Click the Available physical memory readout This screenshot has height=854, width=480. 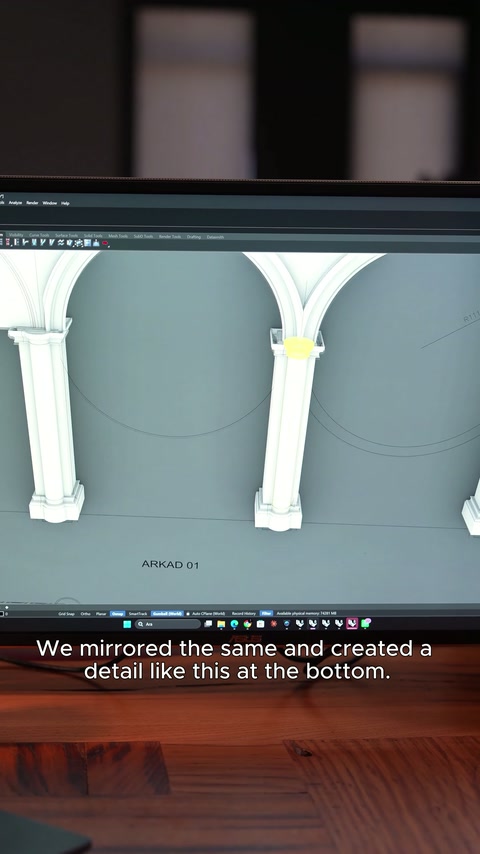click(x=306, y=613)
